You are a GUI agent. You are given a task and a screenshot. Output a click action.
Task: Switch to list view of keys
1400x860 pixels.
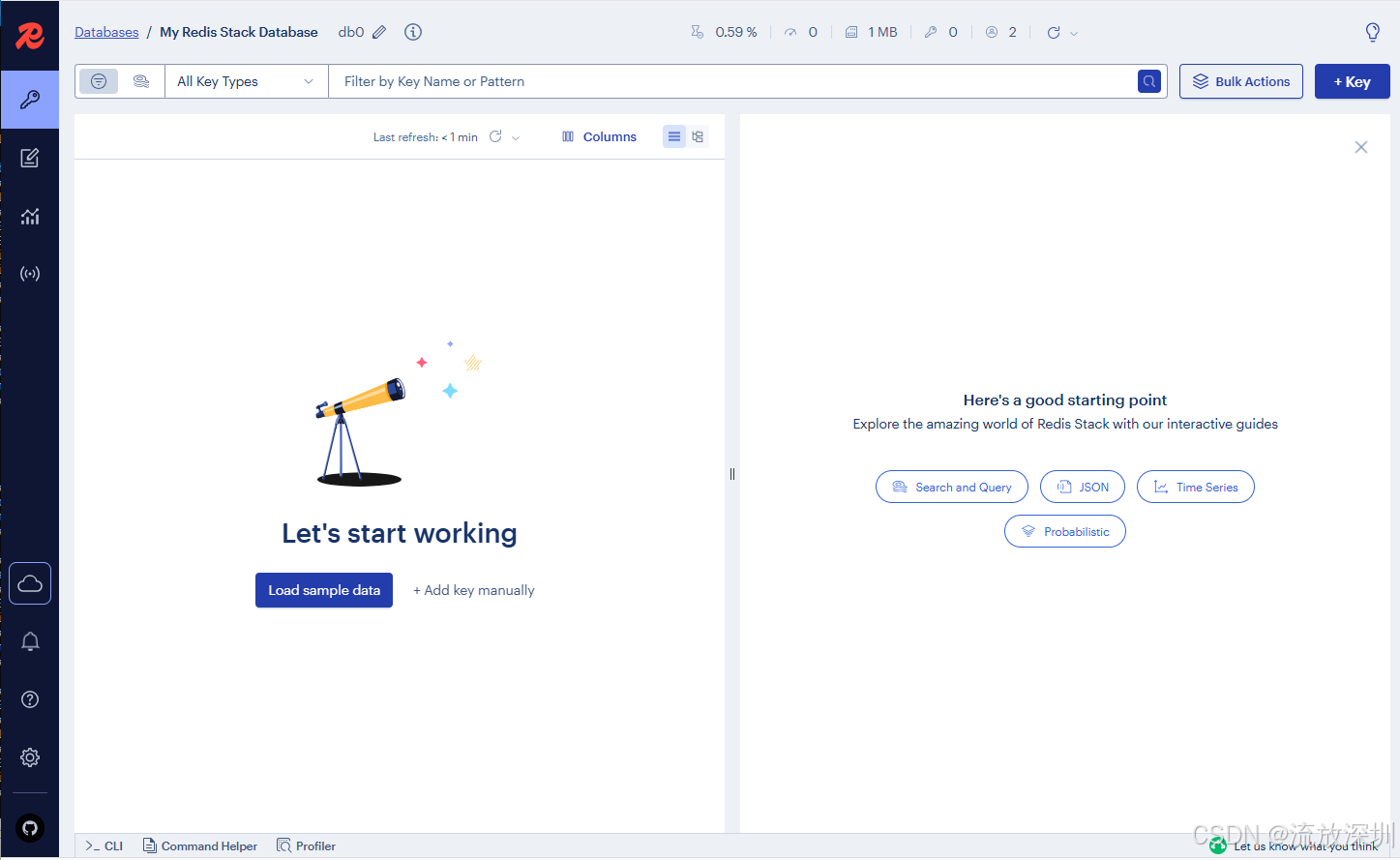pyautogui.click(x=674, y=136)
